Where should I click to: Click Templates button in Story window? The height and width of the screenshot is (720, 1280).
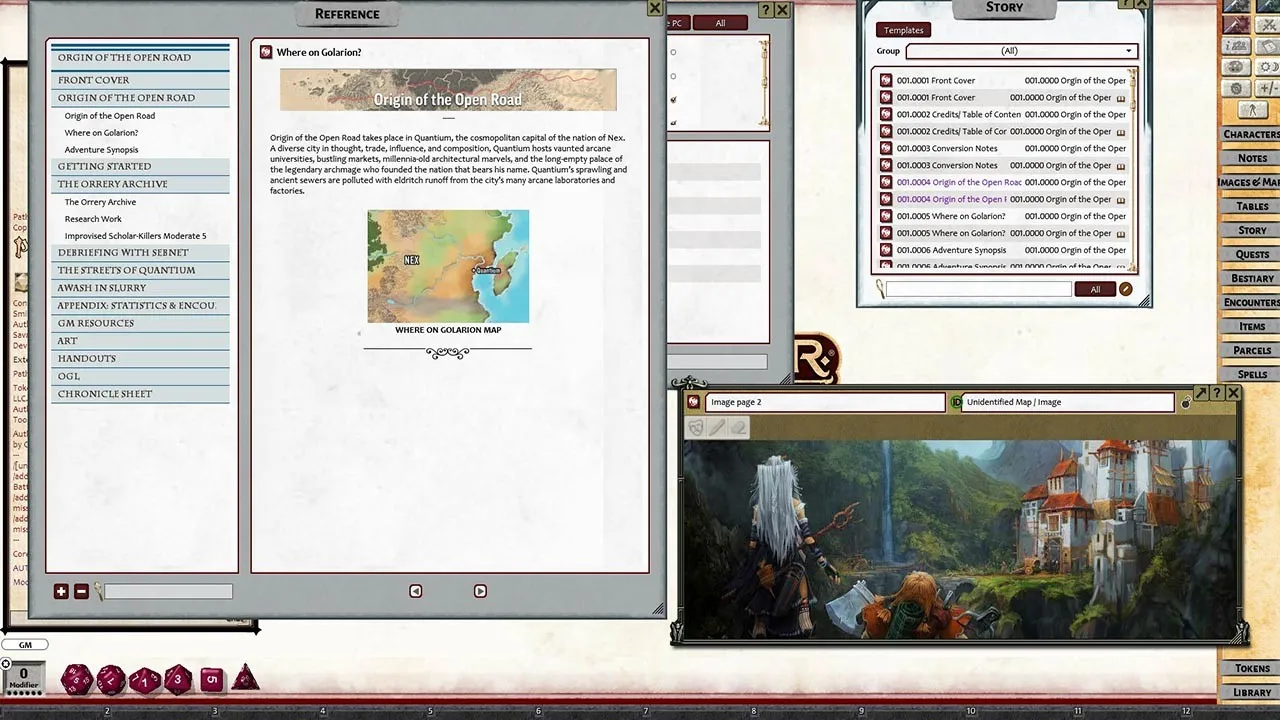click(x=903, y=30)
